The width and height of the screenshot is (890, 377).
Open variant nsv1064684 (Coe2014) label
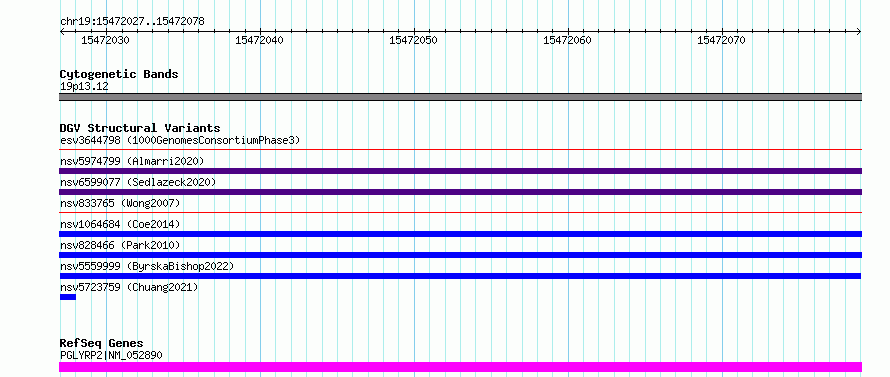point(120,224)
